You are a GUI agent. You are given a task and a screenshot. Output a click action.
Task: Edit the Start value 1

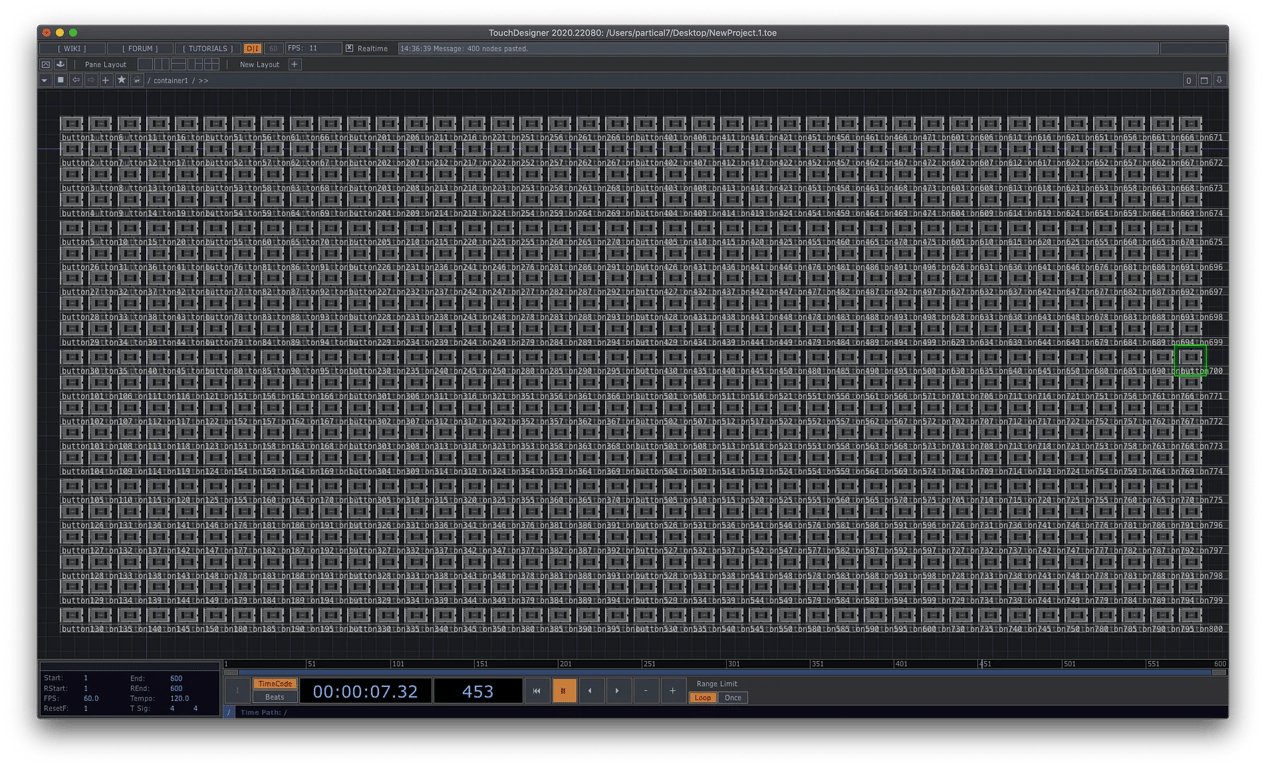[86, 678]
